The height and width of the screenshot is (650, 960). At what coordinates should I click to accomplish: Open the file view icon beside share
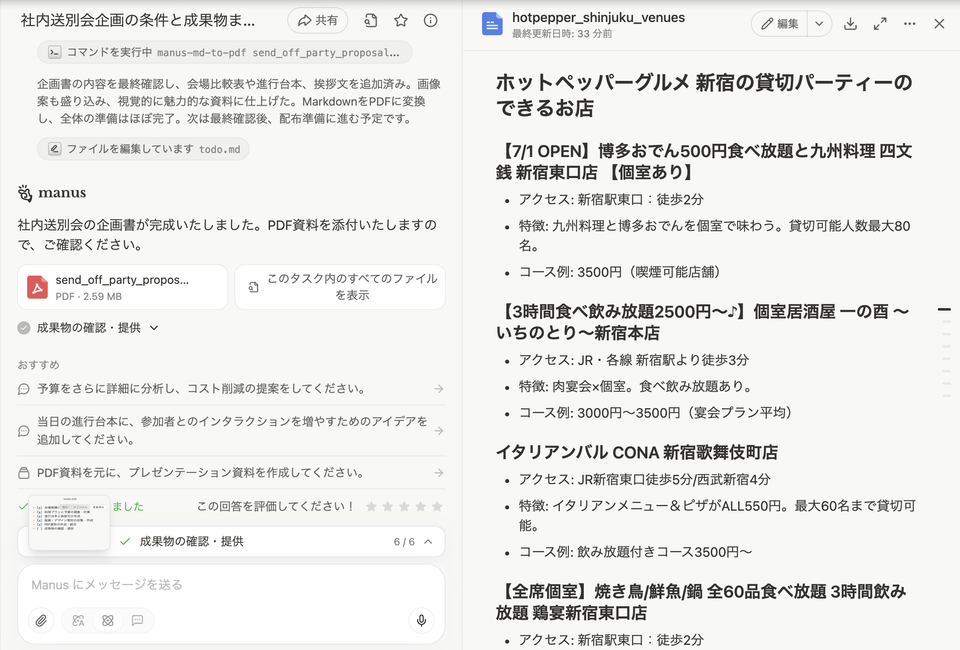(x=371, y=20)
